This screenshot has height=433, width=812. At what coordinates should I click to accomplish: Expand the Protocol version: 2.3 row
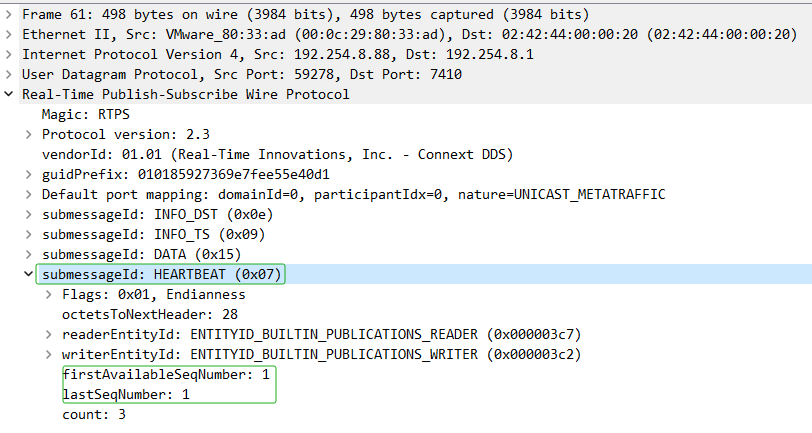pos(30,134)
